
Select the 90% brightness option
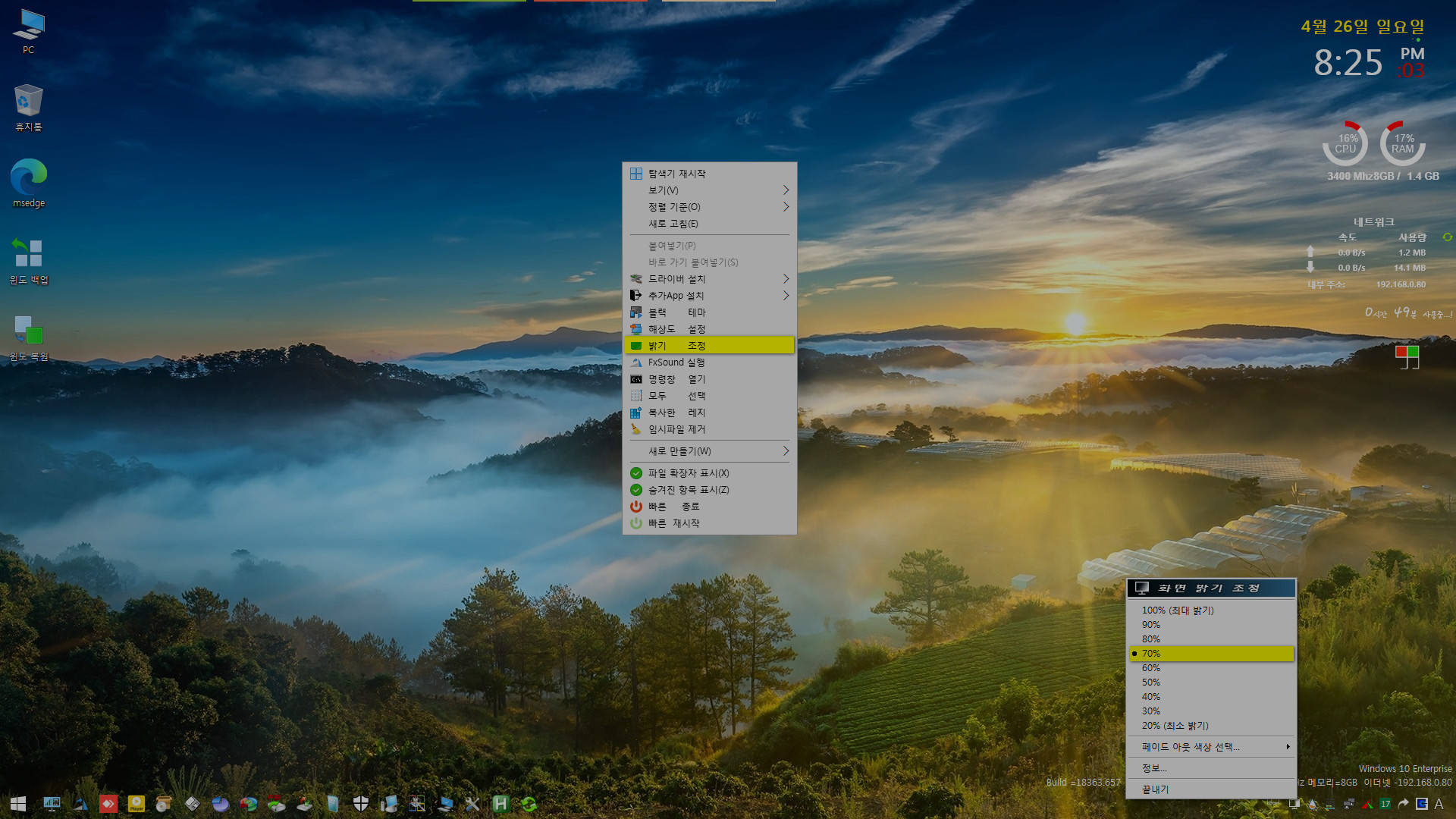click(x=1211, y=625)
